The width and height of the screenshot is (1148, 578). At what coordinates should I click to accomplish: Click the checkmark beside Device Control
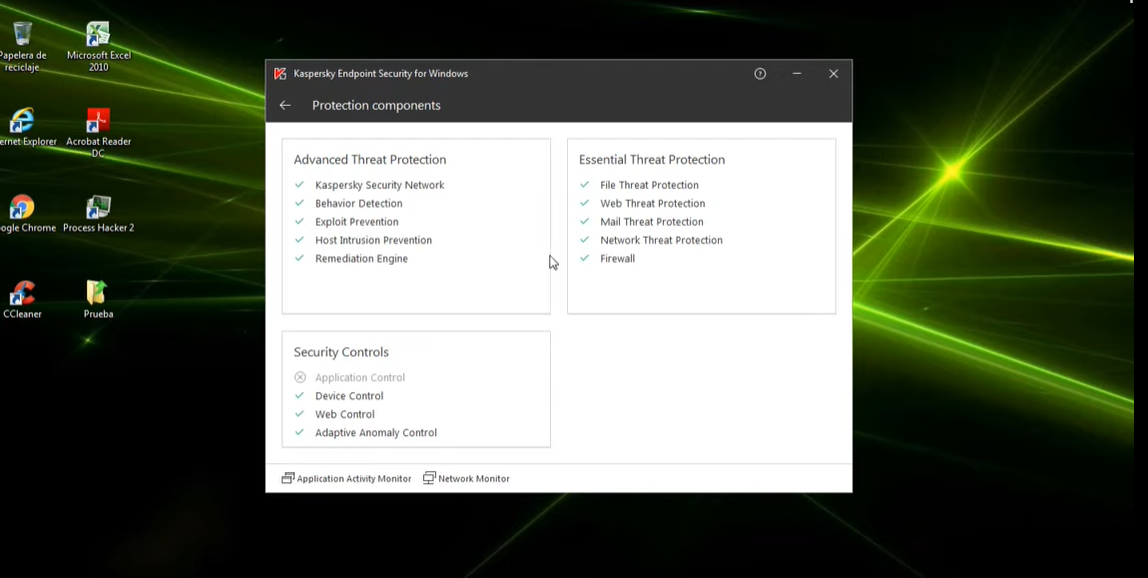coord(299,395)
